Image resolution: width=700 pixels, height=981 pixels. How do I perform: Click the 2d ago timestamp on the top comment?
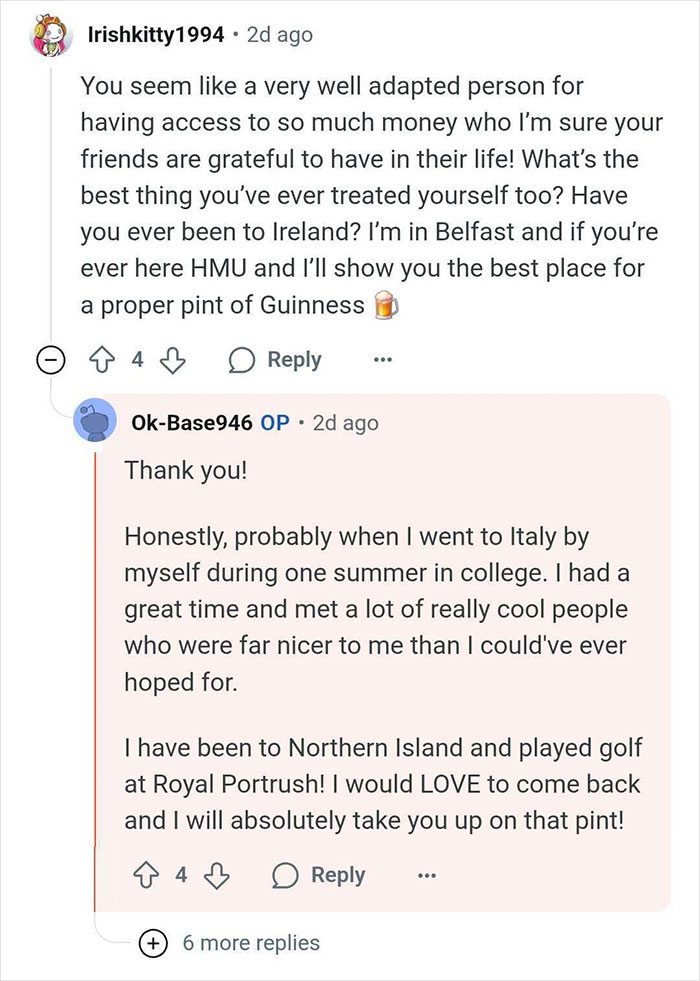click(283, 34)
